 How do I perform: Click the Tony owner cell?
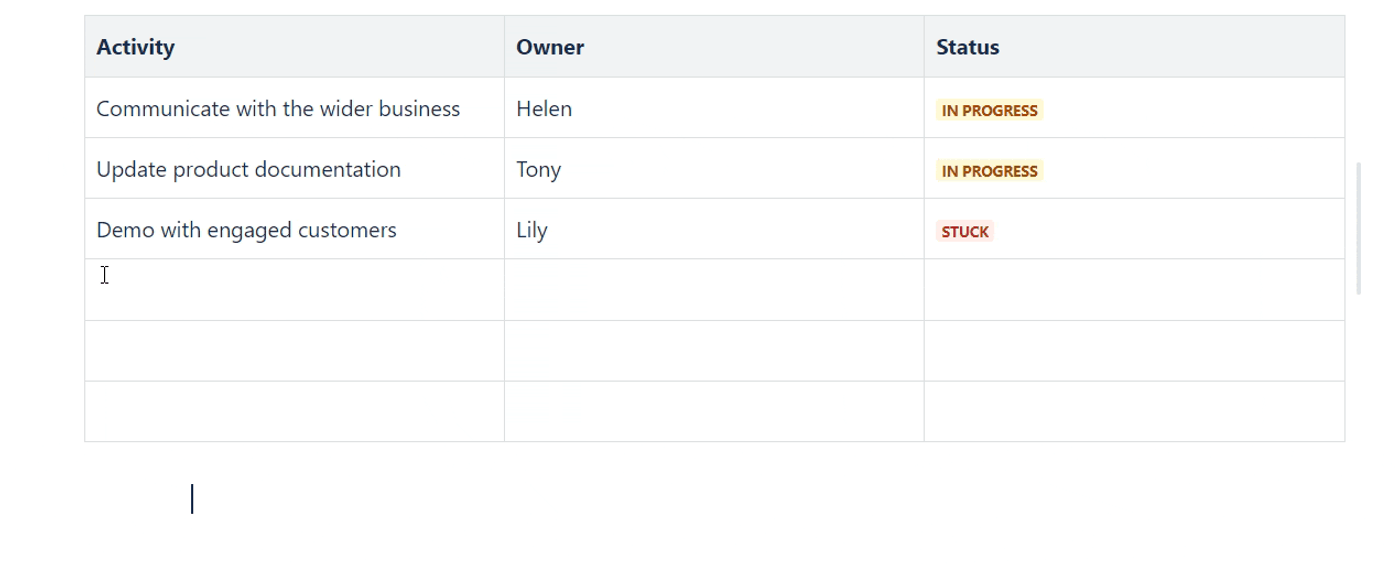point(714,169)
